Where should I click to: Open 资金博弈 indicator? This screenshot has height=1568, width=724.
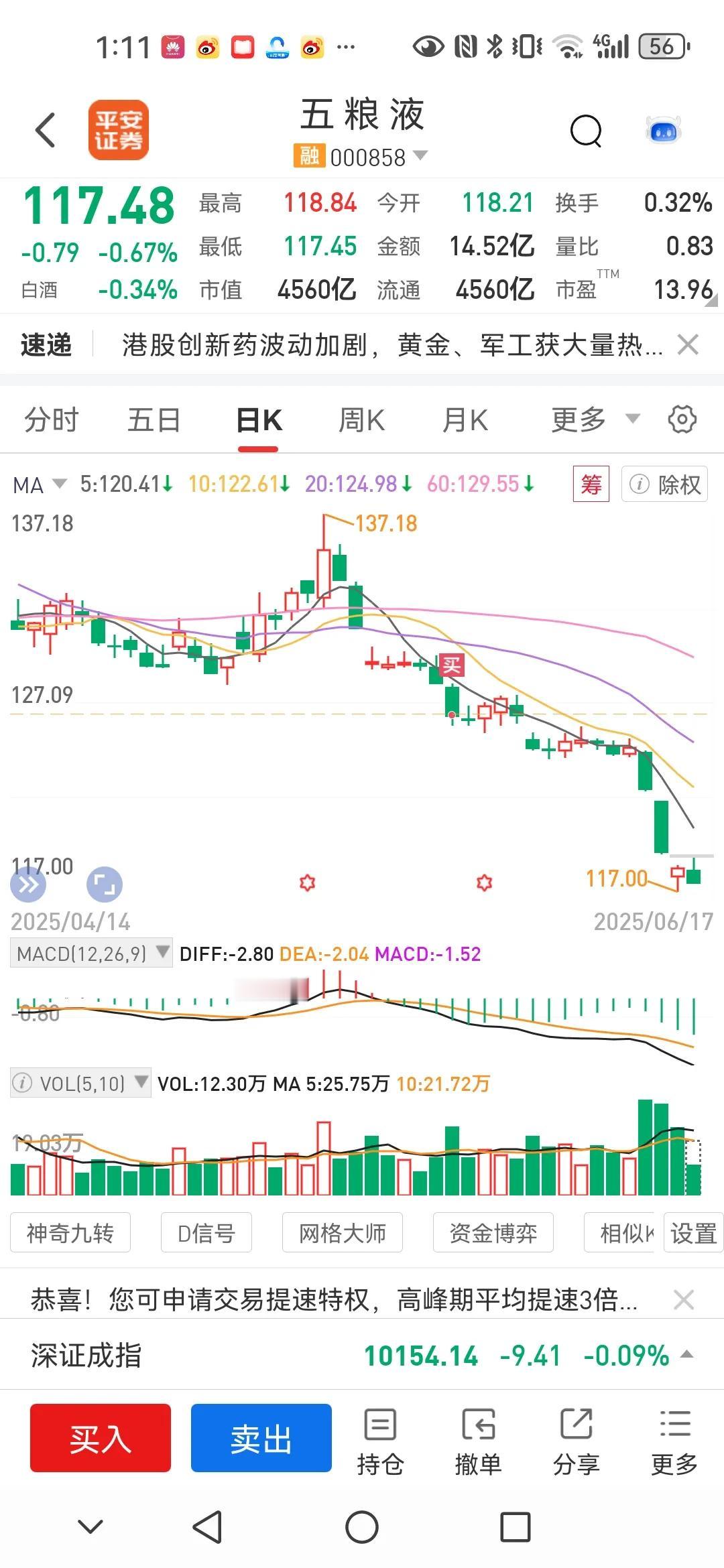(x=493, y=1233)
